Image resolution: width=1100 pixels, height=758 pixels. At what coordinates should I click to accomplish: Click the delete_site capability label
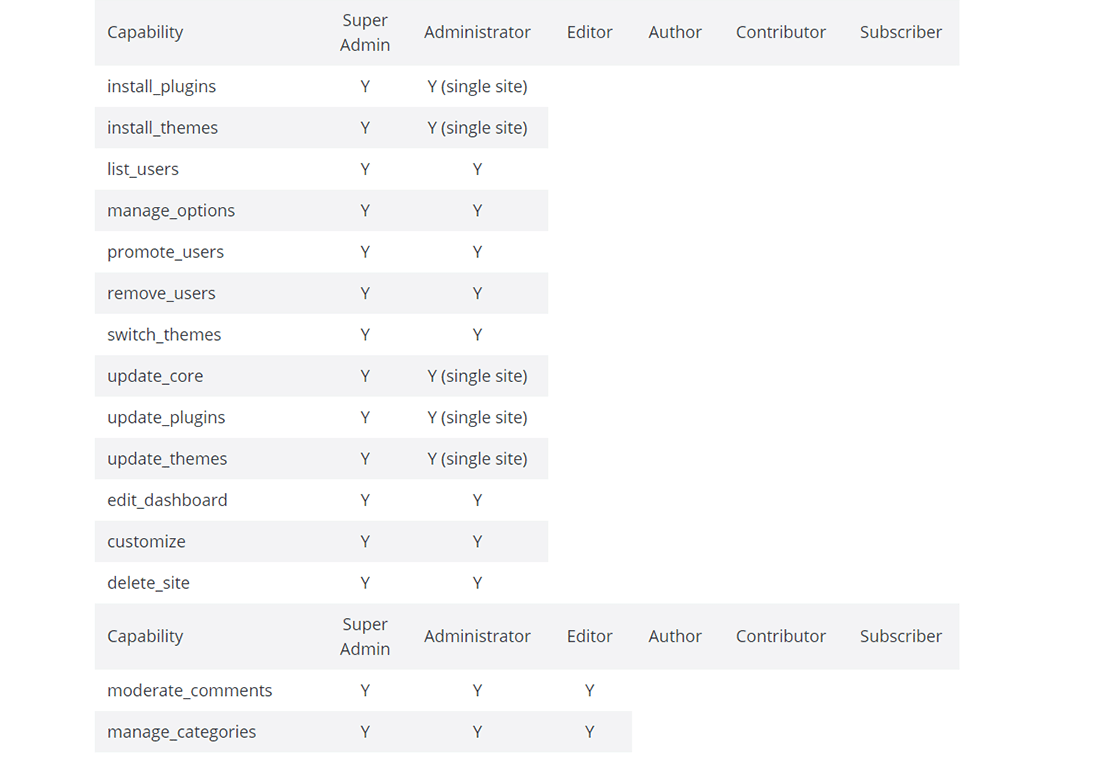(x=149, y=583)
